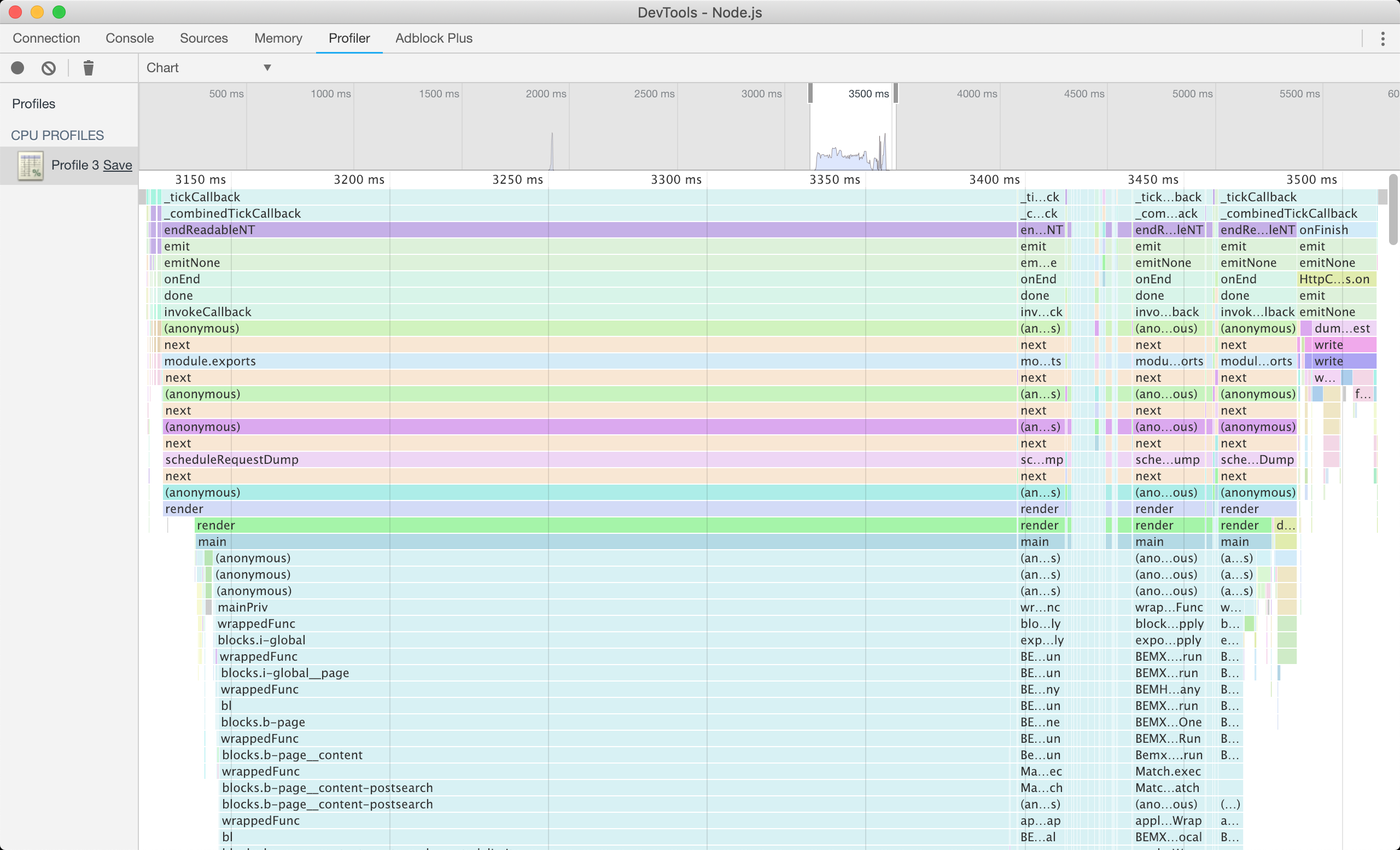Click the red close window button
This screenshot has height=850, width=1400.
[15, 12]
